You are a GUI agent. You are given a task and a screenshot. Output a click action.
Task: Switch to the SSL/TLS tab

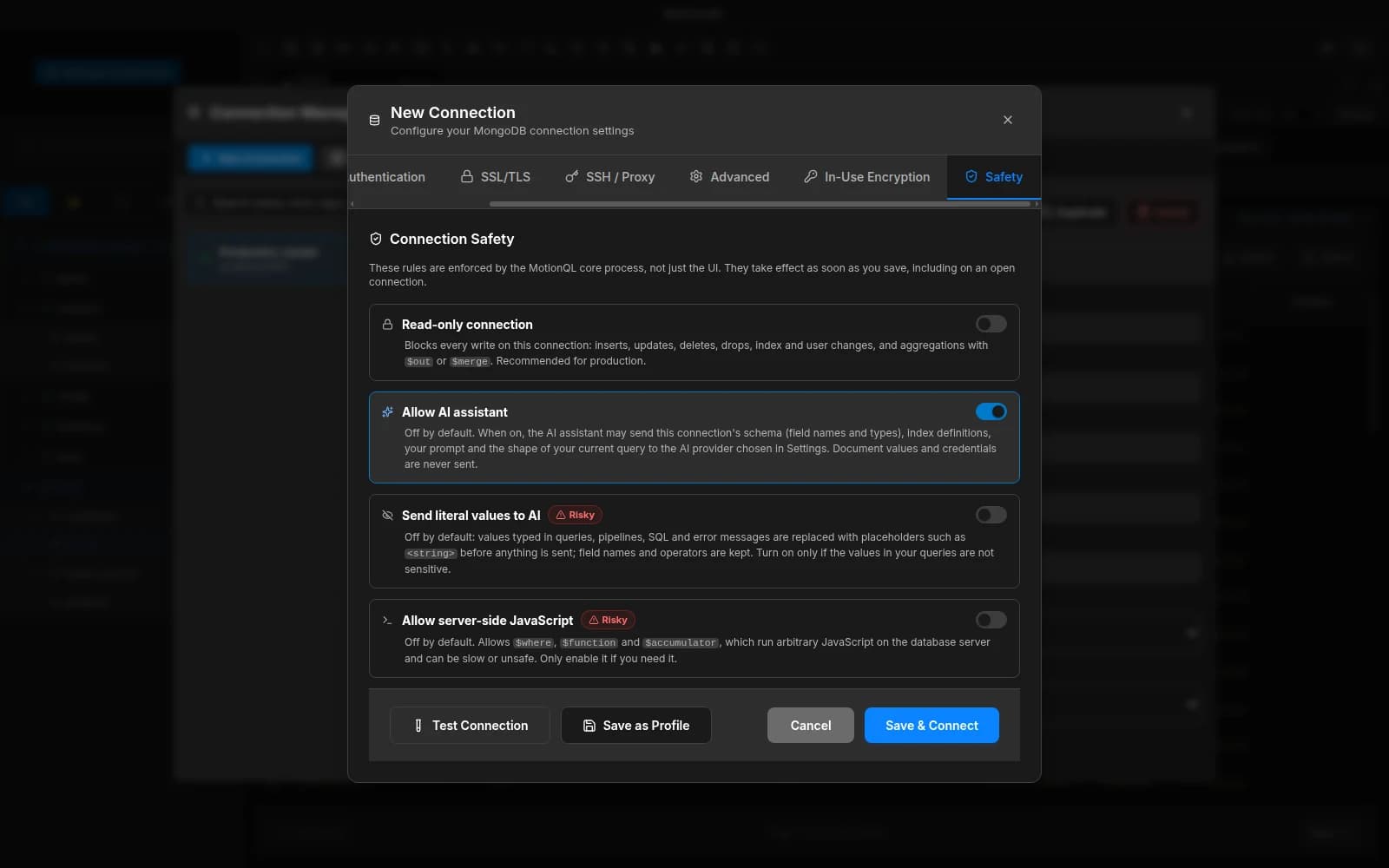click(495, 177)
